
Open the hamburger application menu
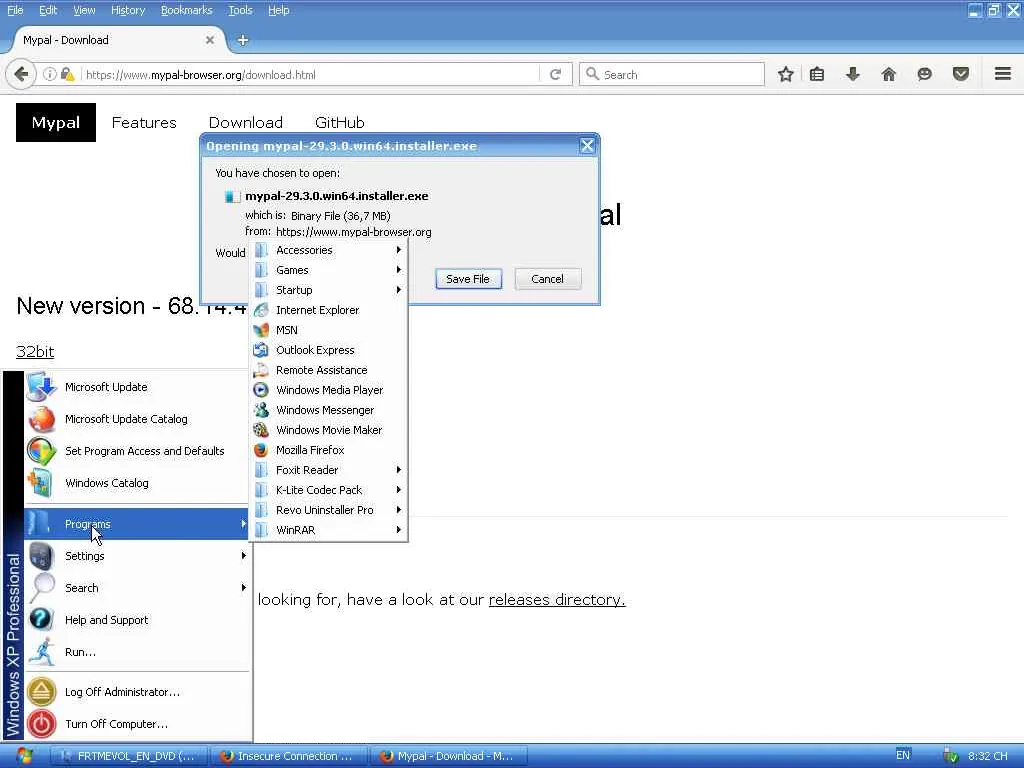click(1003, 74)
